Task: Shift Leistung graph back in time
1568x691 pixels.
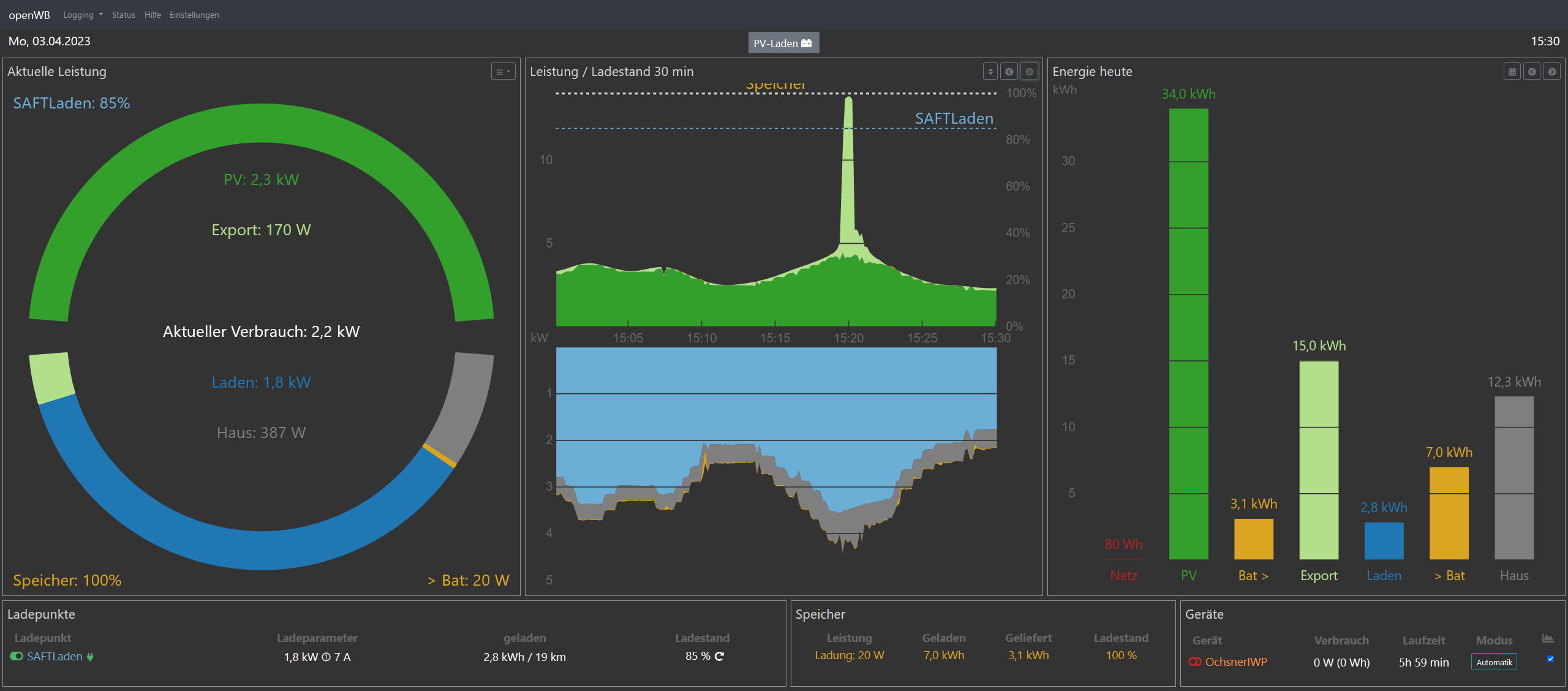Action: (1009, 72)
